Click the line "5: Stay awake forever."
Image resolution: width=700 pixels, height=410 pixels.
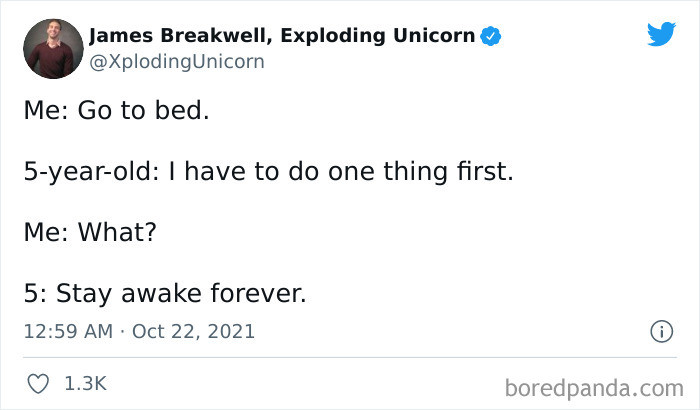coord(163,294)
